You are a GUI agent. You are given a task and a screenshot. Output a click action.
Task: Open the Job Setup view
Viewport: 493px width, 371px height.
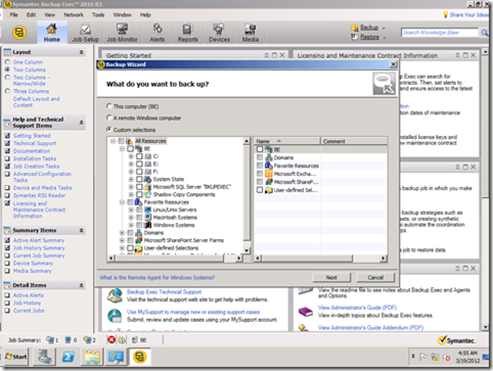85,33
